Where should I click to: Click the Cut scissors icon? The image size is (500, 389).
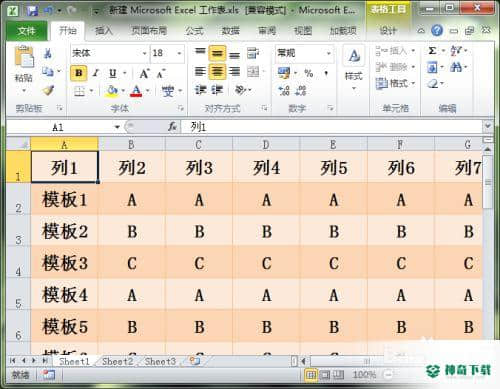[x=48, y=53]
